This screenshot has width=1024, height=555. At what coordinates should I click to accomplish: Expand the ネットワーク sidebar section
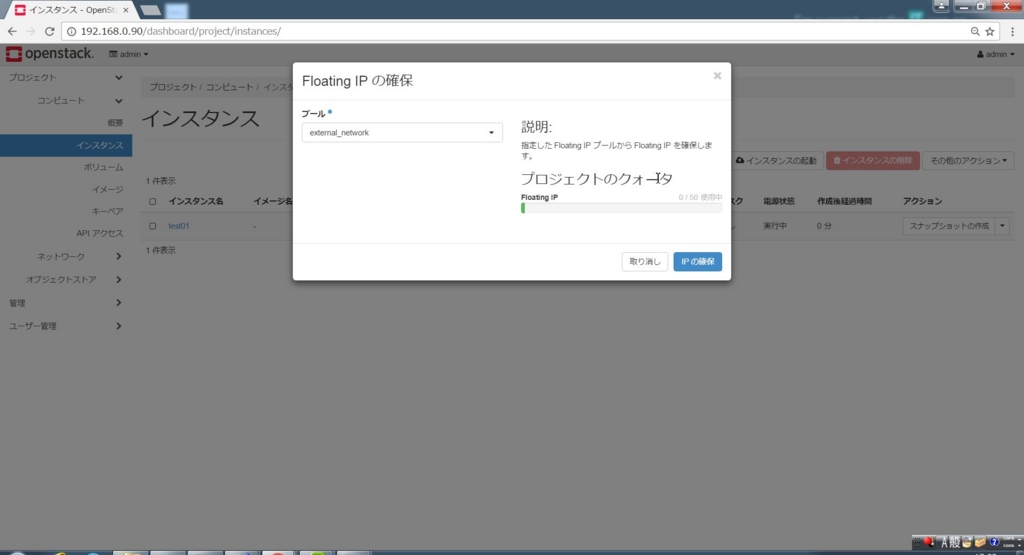(x=65, y=257)
